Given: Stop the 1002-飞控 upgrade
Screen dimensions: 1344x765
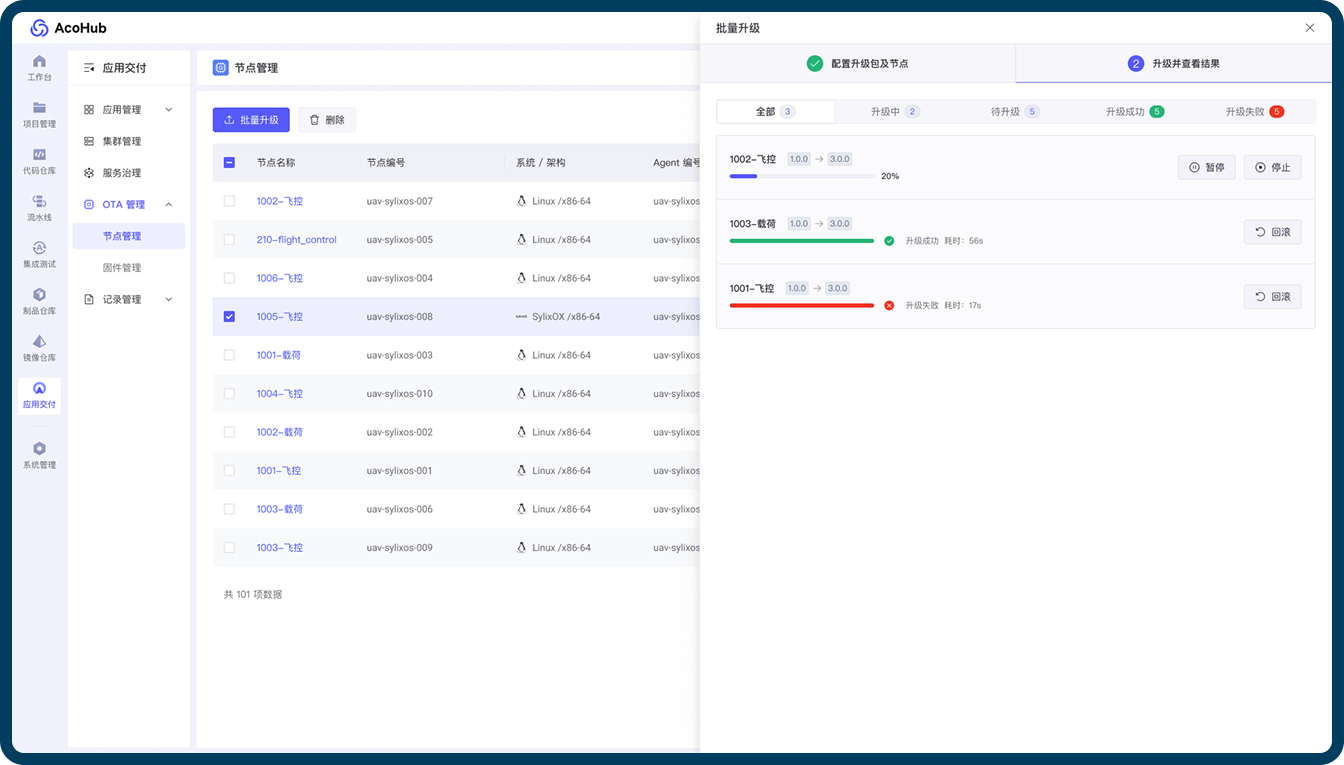Looking at the screenshot, I should [x=1273, y=168].
